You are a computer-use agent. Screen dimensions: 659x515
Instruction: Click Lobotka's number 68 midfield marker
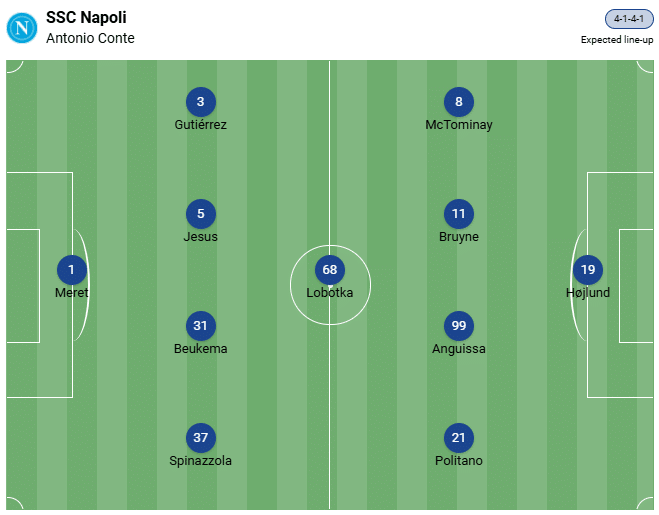(330, 270)
